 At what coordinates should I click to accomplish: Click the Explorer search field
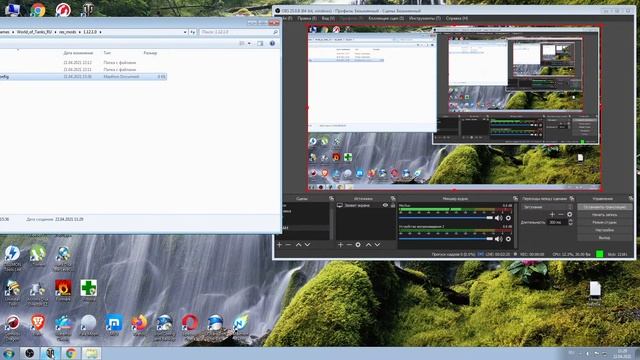pos(239,32)
